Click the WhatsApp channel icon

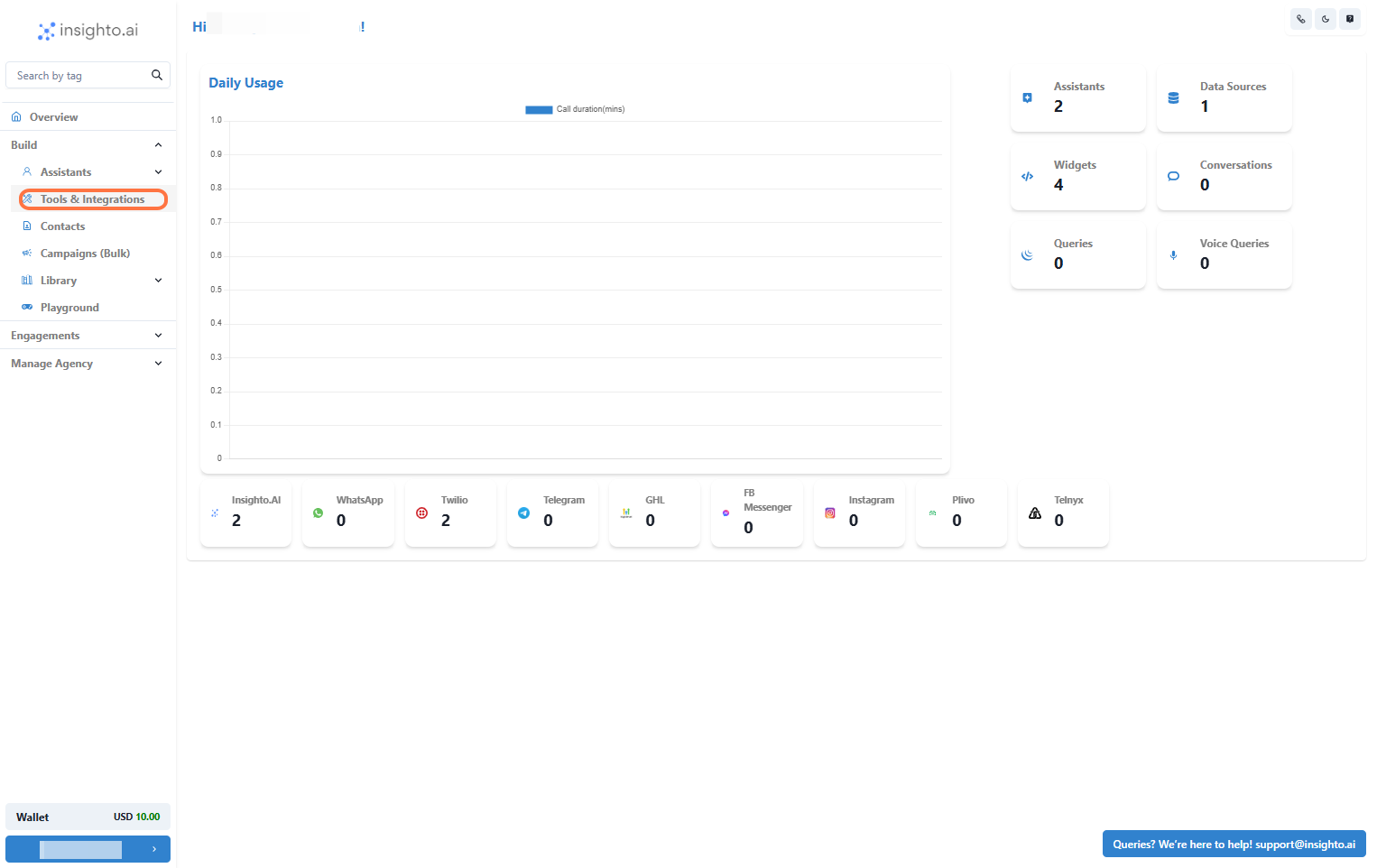pyautogui.click(x=318, y=512)
